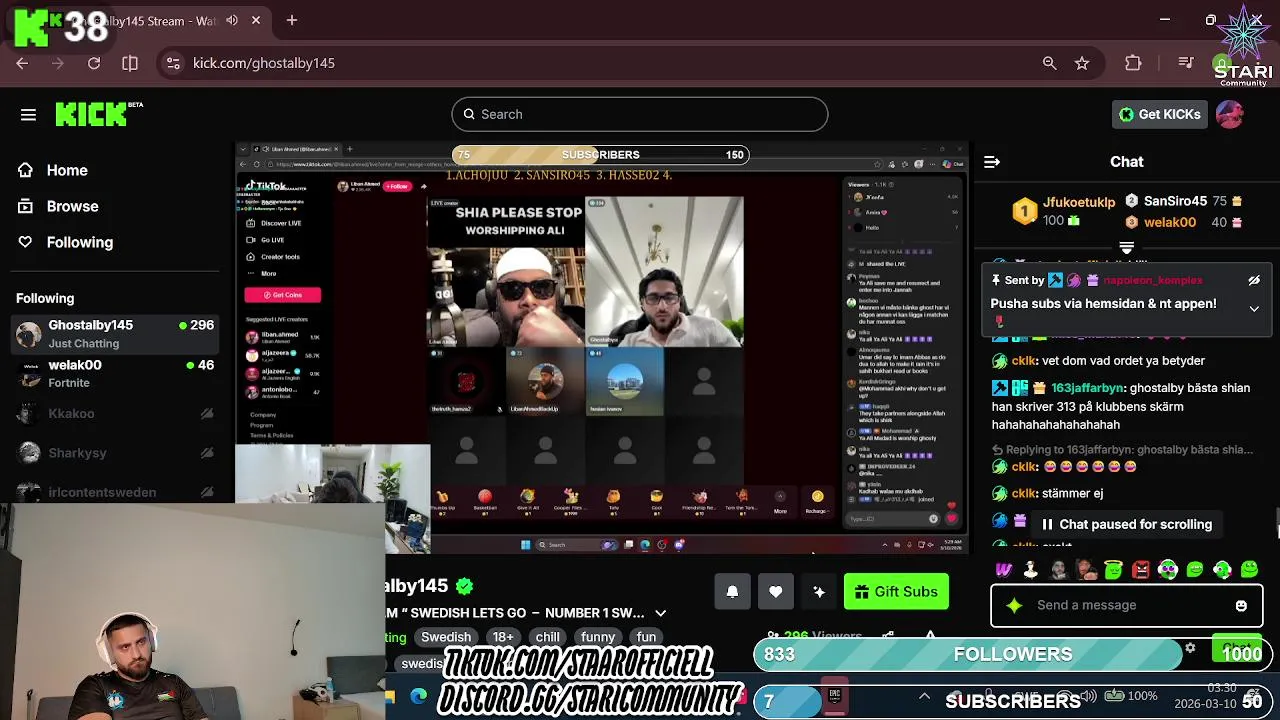Click the red angry face emote

1141,570
